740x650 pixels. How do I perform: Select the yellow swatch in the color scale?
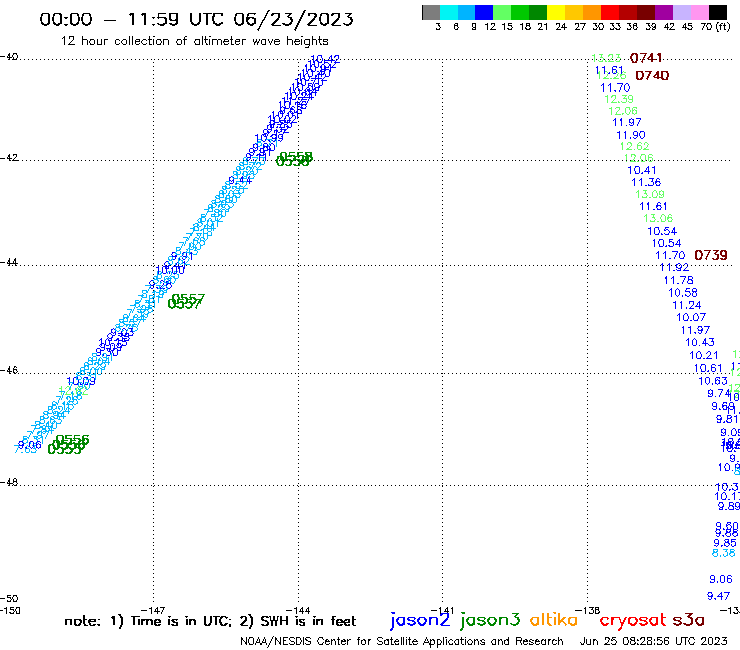point(556,12)
